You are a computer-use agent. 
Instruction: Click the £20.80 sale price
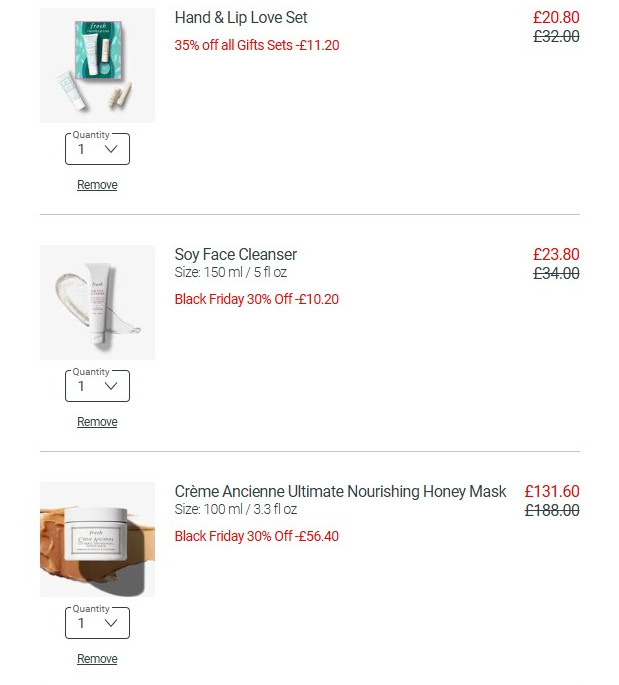tap(556, 18)
